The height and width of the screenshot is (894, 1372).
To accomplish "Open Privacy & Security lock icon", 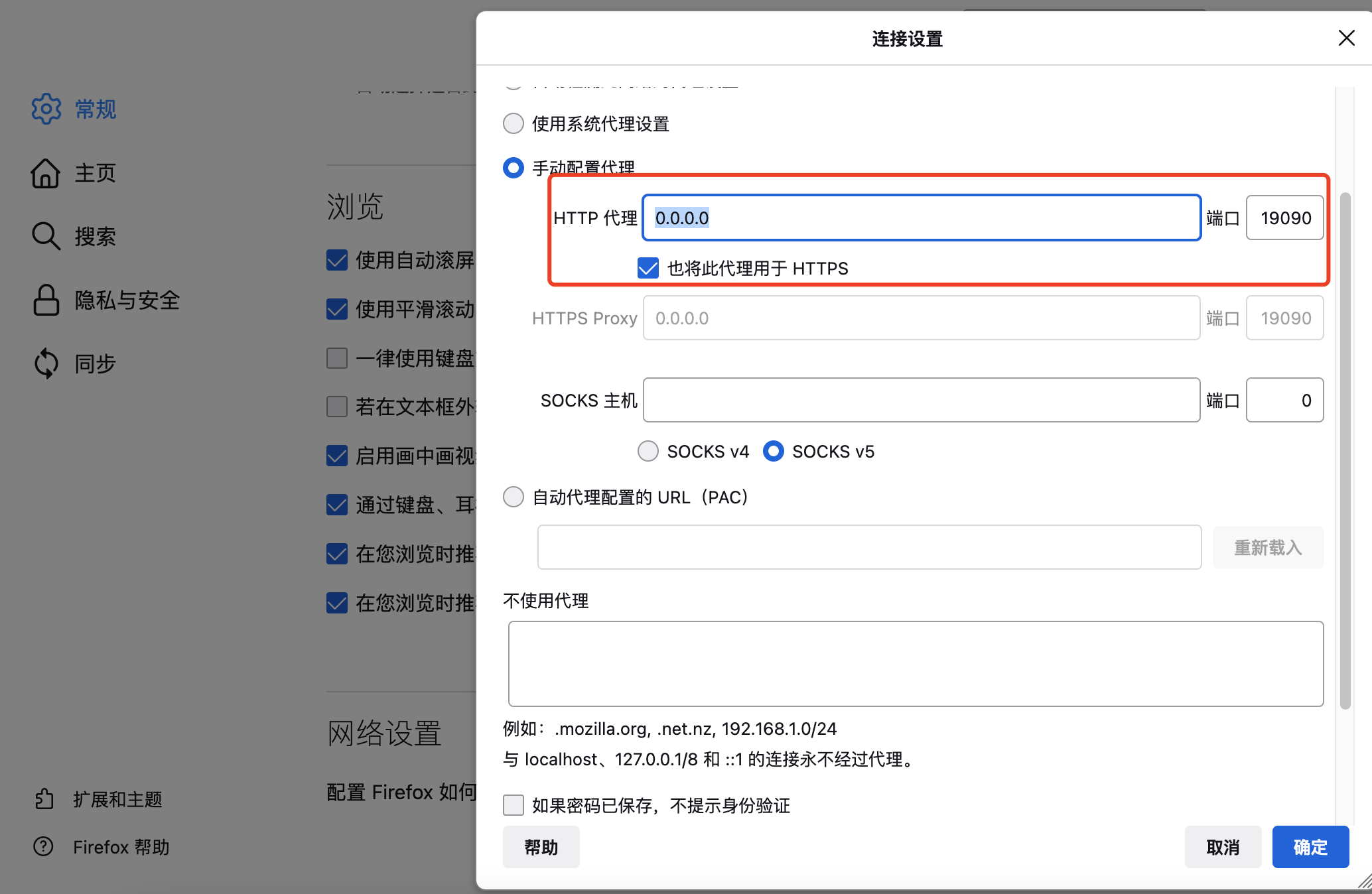I will click(46, 300).
